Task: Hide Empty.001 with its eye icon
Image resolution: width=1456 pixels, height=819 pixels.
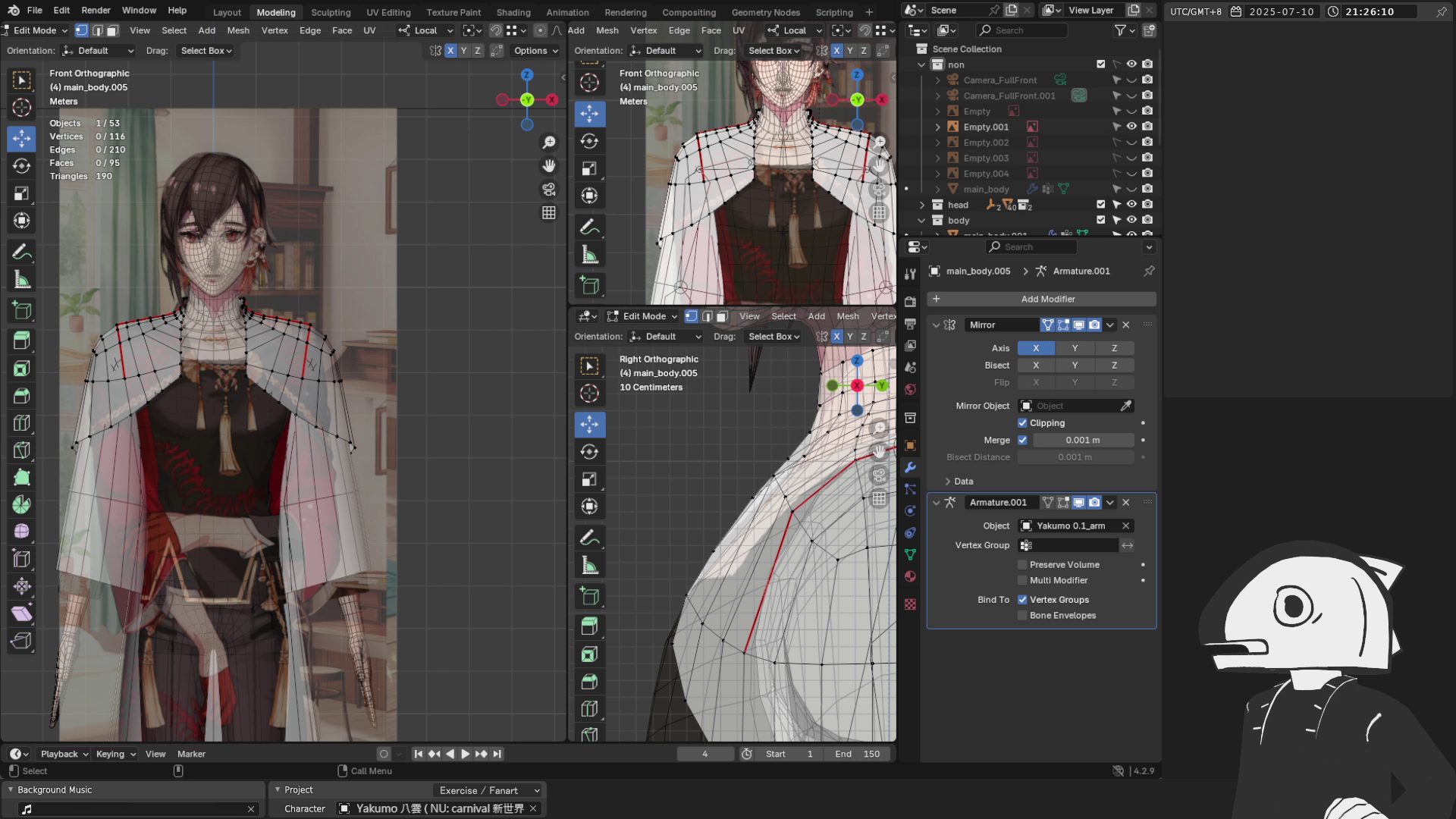Action: (1131, 127)
